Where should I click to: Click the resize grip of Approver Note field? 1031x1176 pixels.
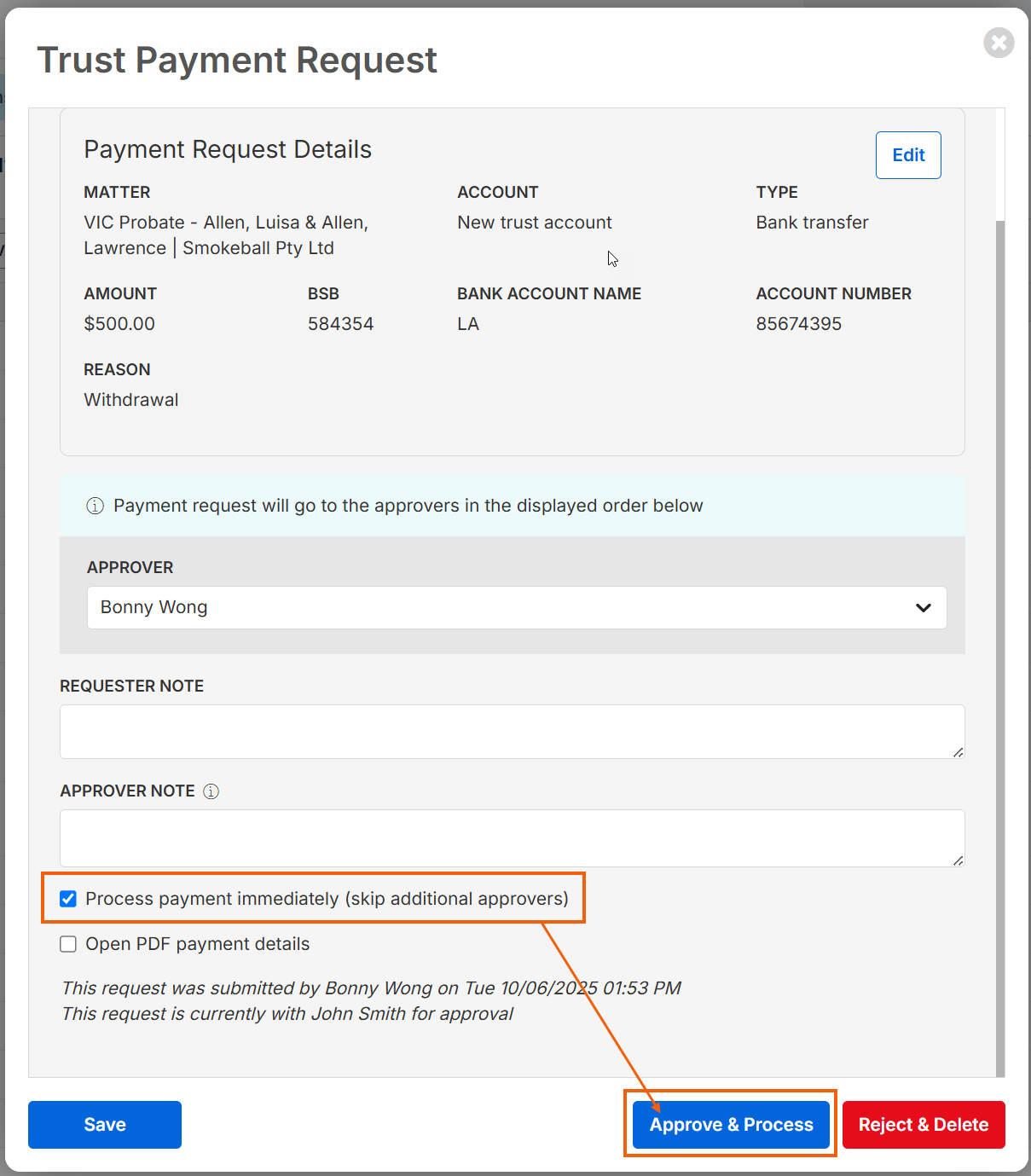click(958, 860)
